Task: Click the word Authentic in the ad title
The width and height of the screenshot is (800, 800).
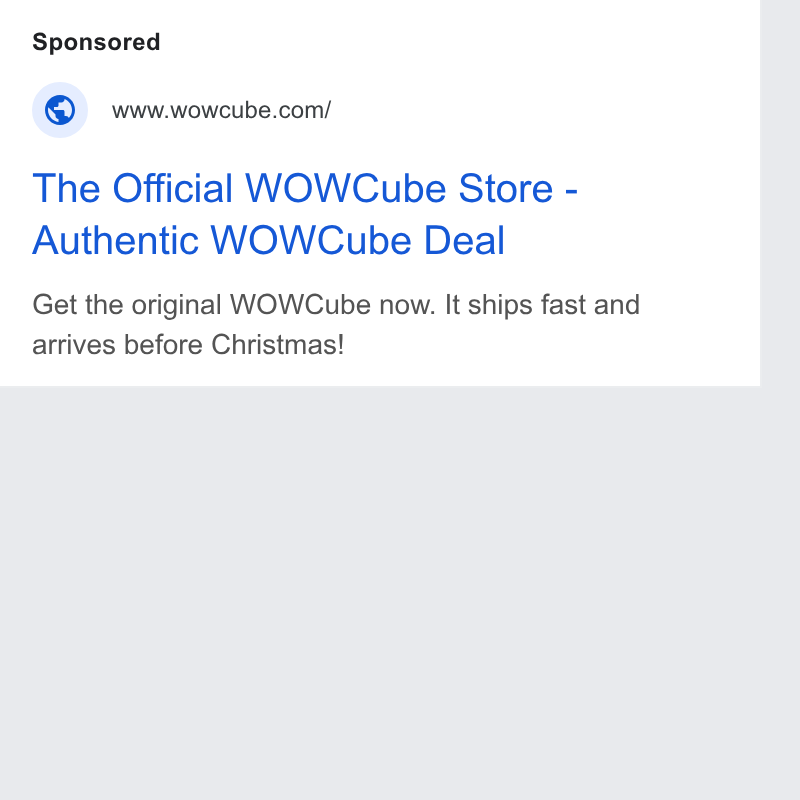Action: [115, 240]
